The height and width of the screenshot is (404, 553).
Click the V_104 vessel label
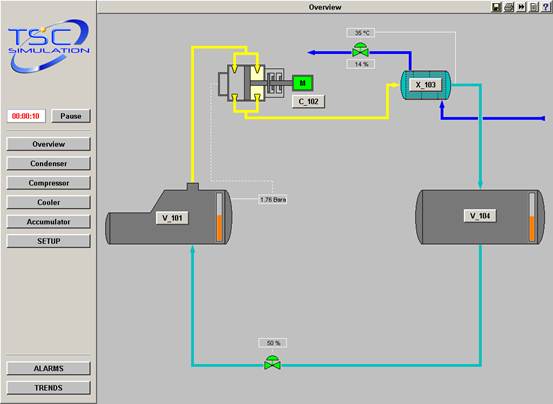480,216
